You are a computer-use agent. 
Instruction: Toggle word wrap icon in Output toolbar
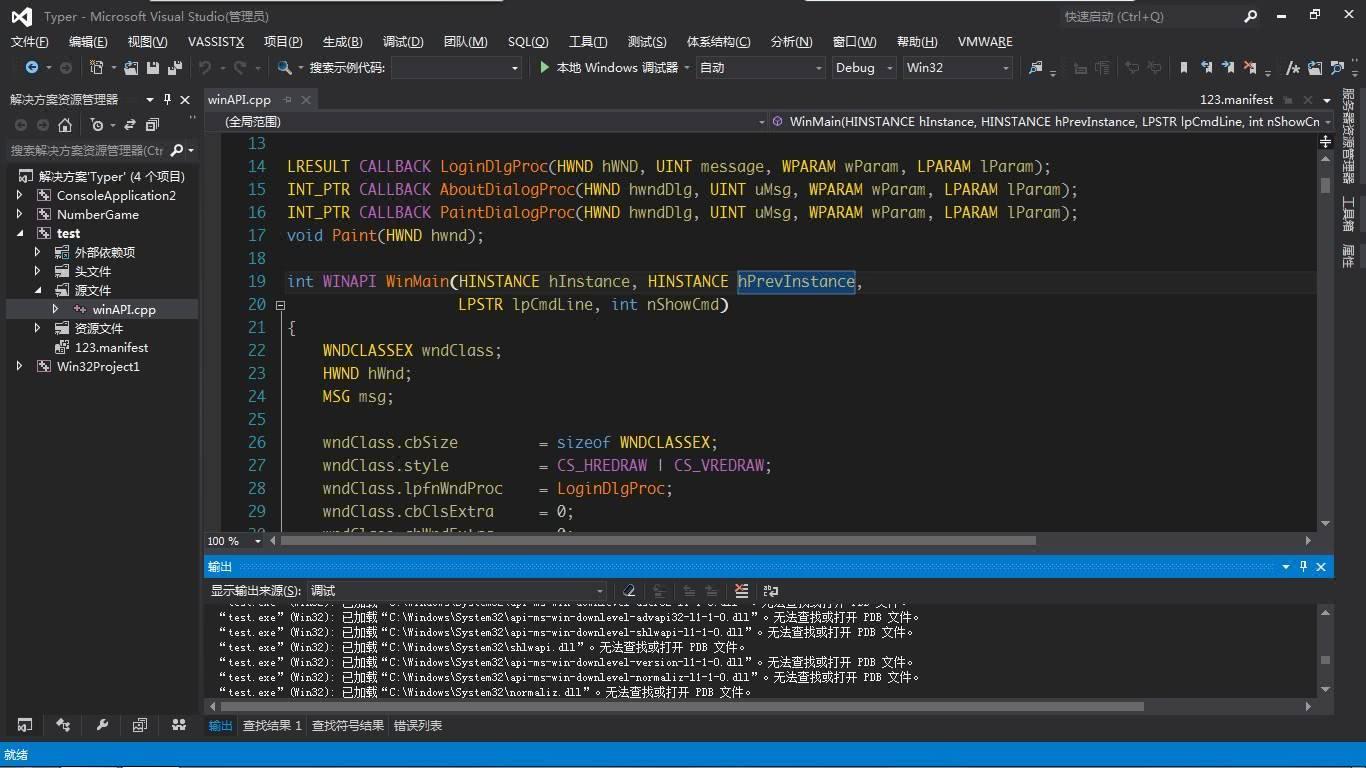[x=770, y=591]
